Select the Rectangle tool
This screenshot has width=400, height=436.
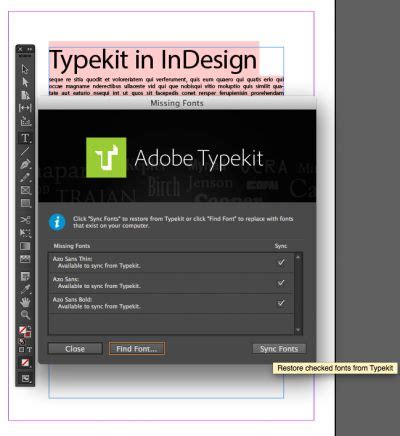(x=25, y=203)
